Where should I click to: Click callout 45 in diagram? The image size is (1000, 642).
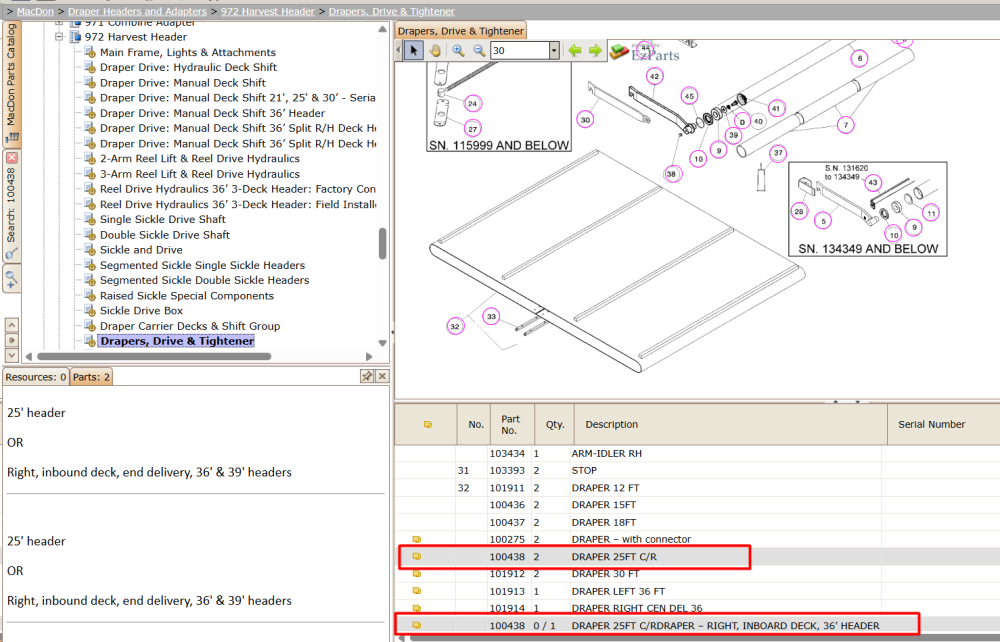[x=689, y=96]
